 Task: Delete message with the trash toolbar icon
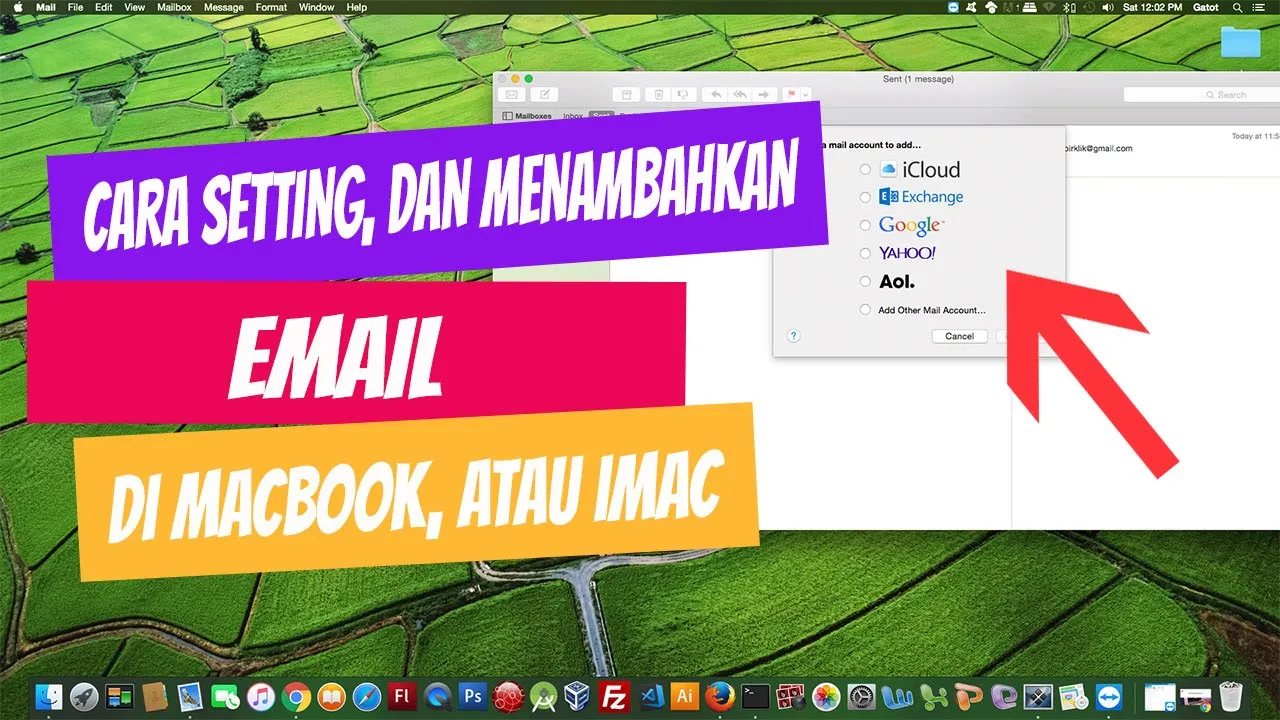[x=658, y=95]
